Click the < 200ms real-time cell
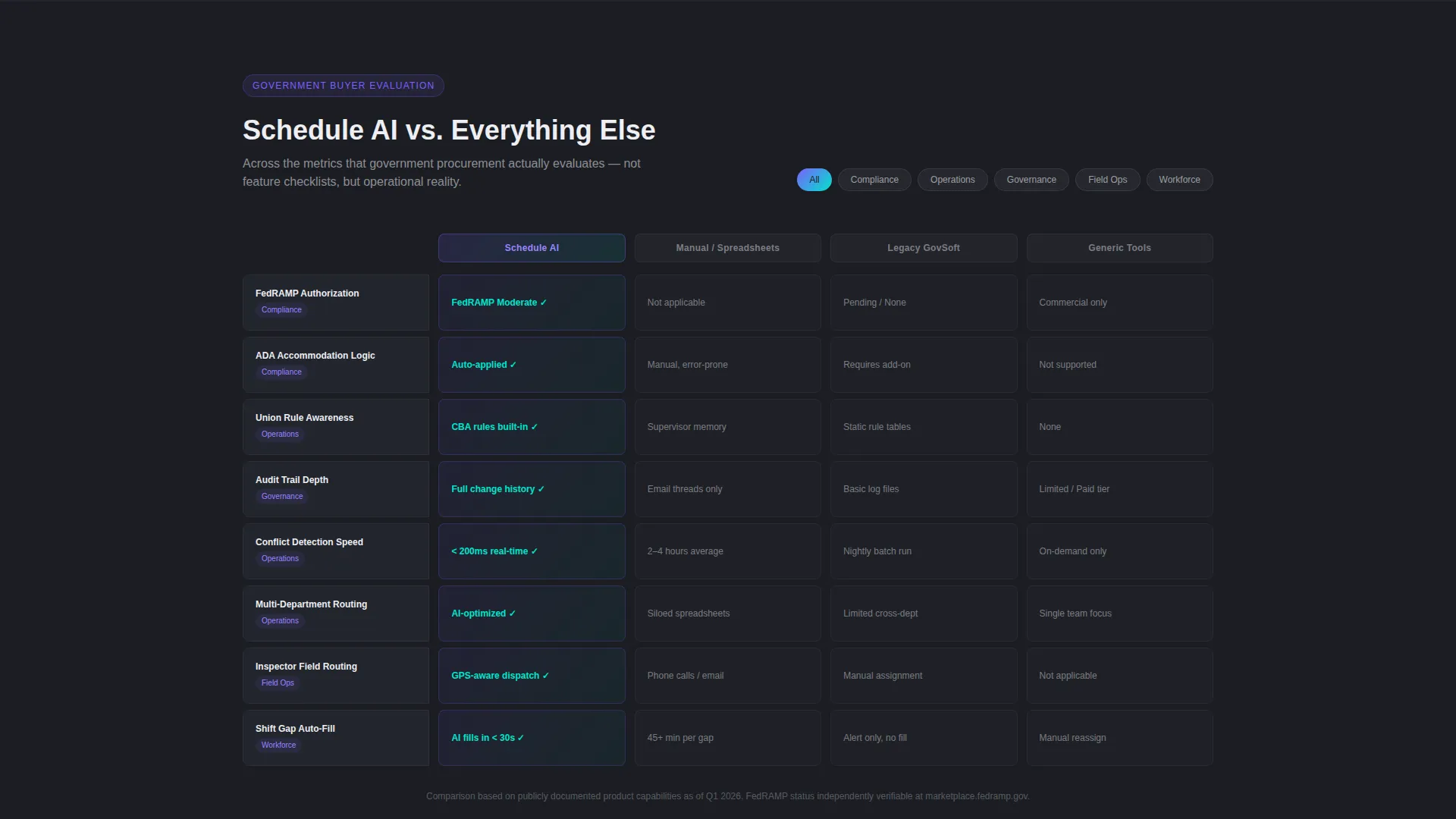Viewport: 1456px width, 819px height. [x=532, y=551]
